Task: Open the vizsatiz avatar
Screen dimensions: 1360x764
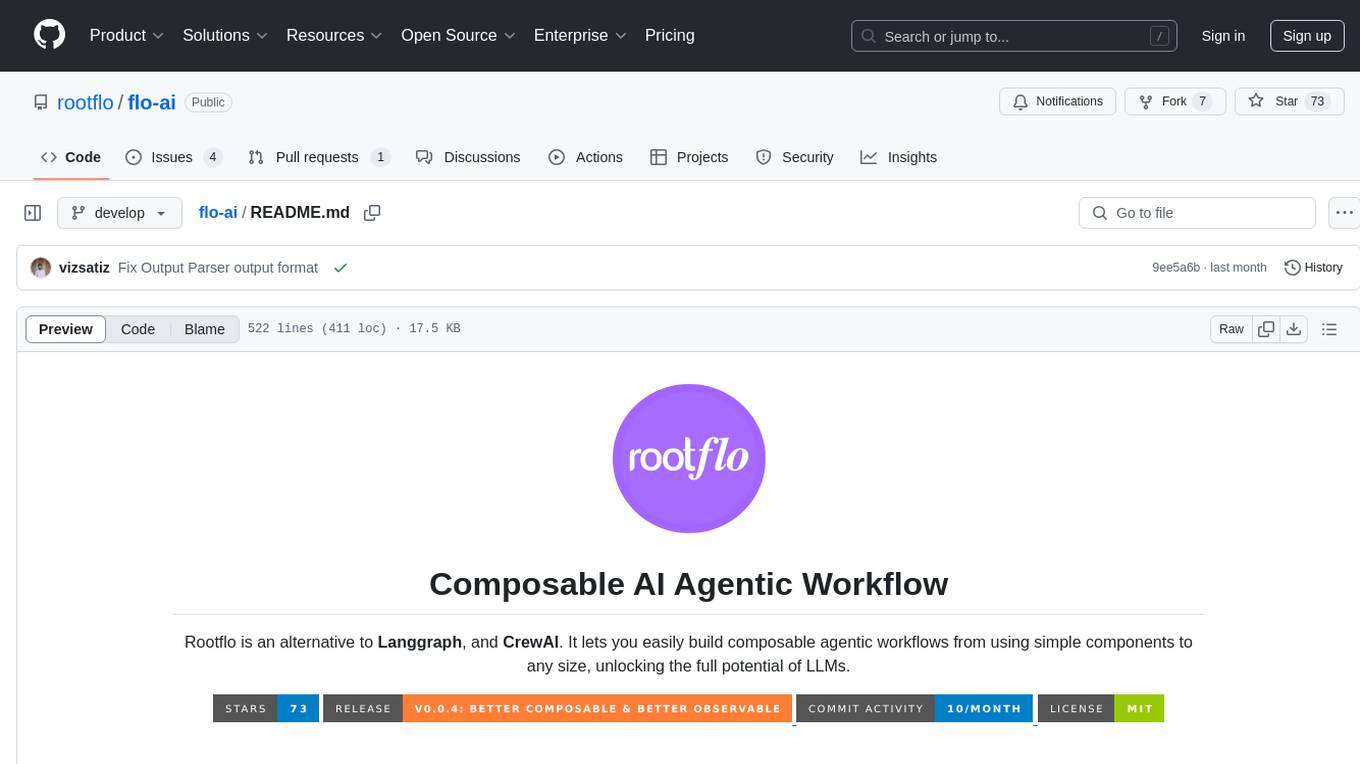Action: 41,268
